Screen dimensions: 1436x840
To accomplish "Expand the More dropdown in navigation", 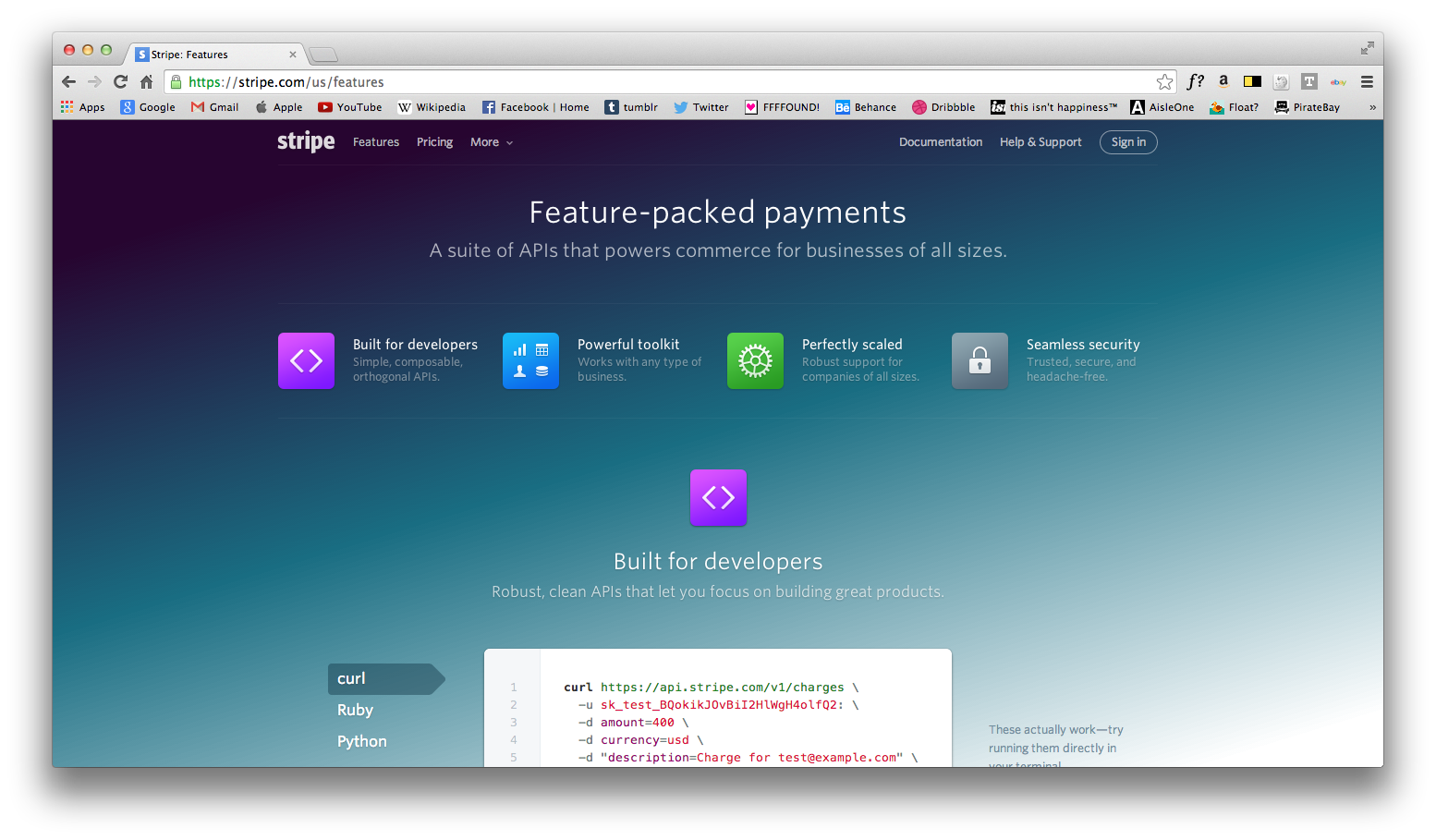I will coord(491,142).
